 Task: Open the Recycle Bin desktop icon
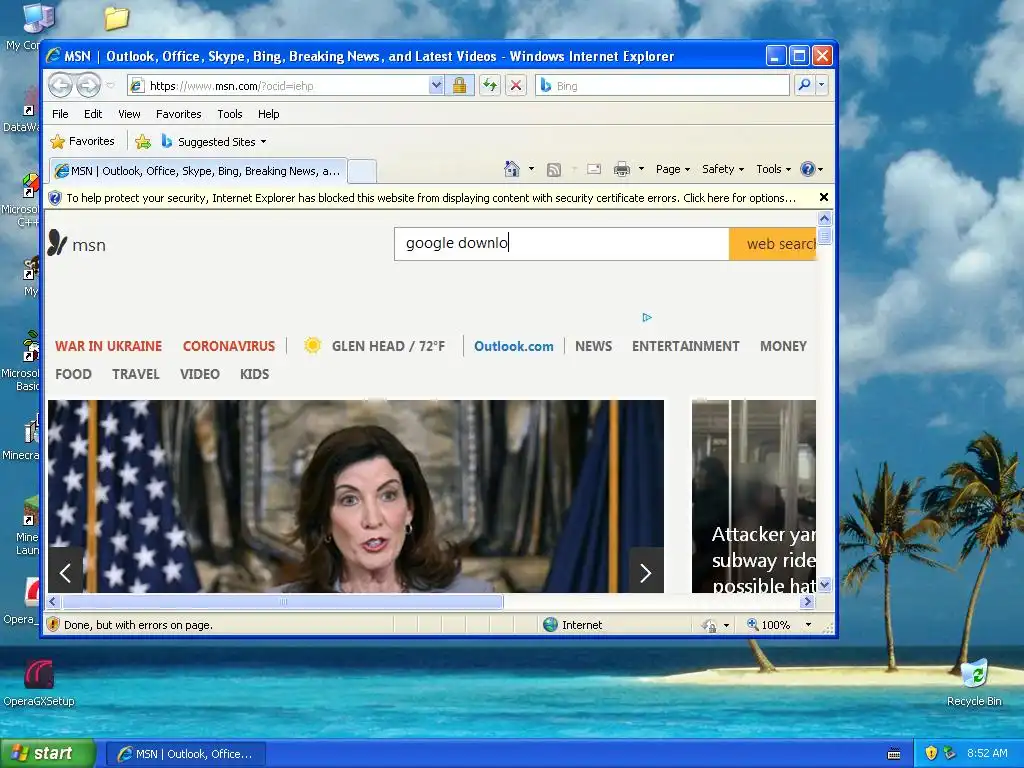974,682
